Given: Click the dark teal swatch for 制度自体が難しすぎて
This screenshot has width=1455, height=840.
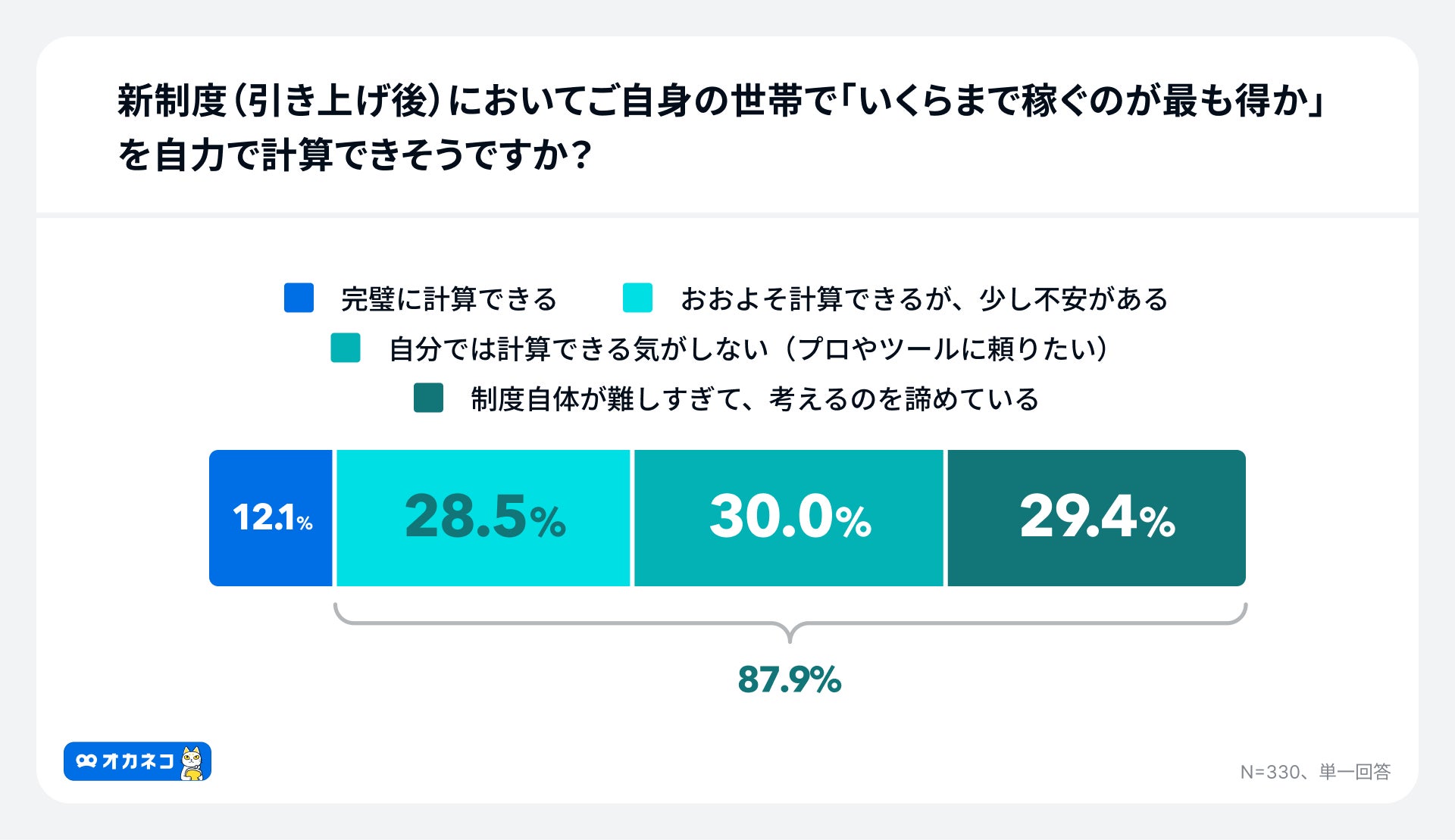Looking at the screenshot, I should tap(428, 398).
